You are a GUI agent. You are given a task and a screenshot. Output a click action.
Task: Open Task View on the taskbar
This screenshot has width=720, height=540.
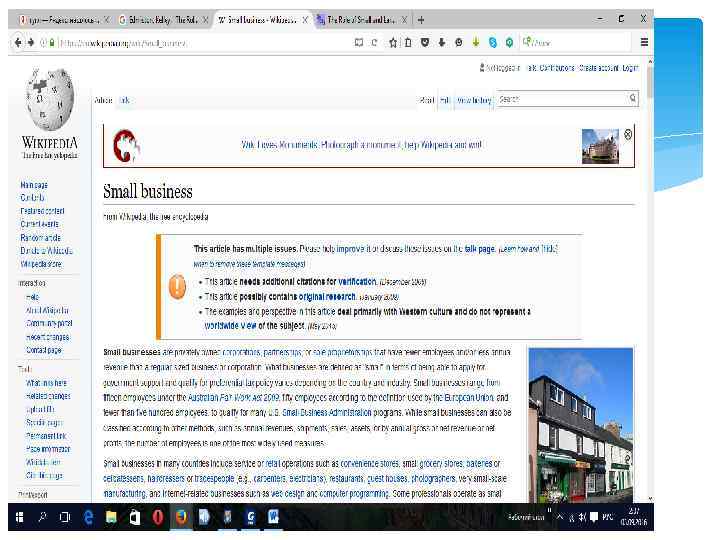coord(65,518)
